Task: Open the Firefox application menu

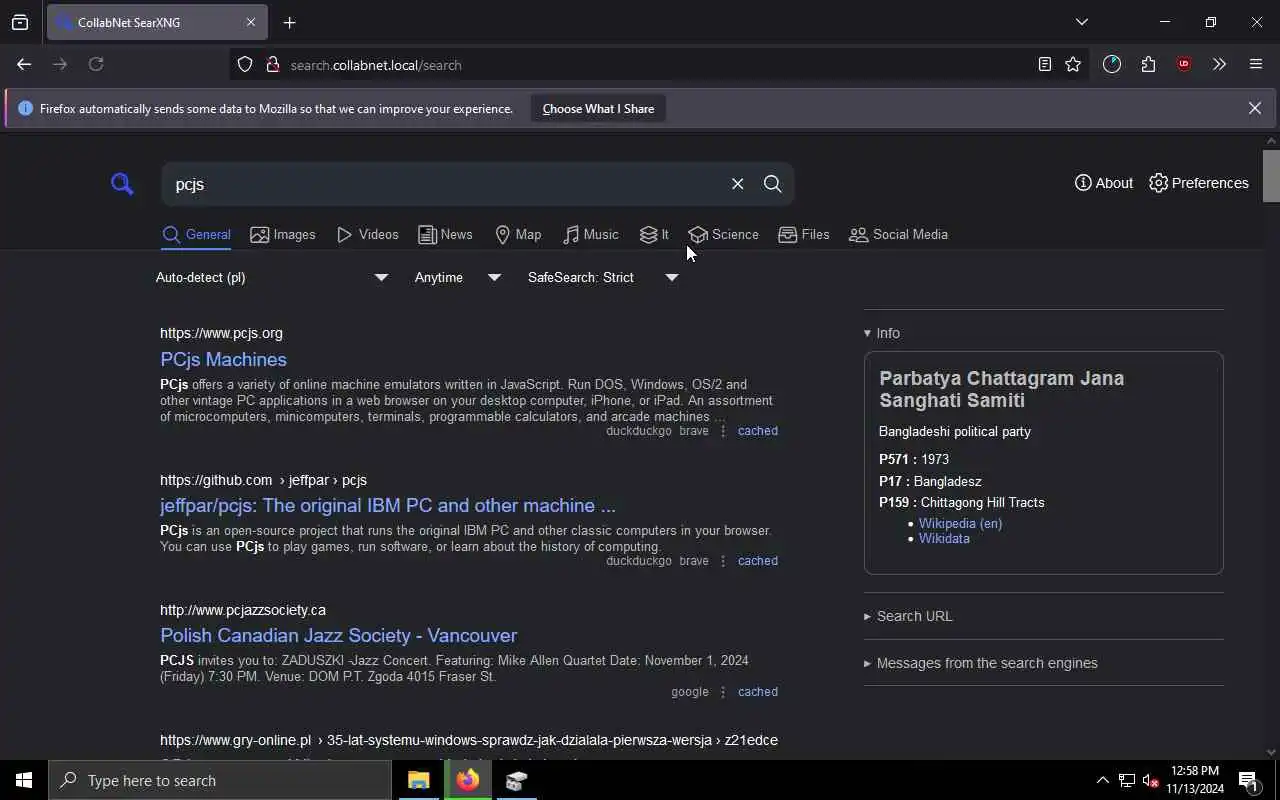Action: (1256, 64)
